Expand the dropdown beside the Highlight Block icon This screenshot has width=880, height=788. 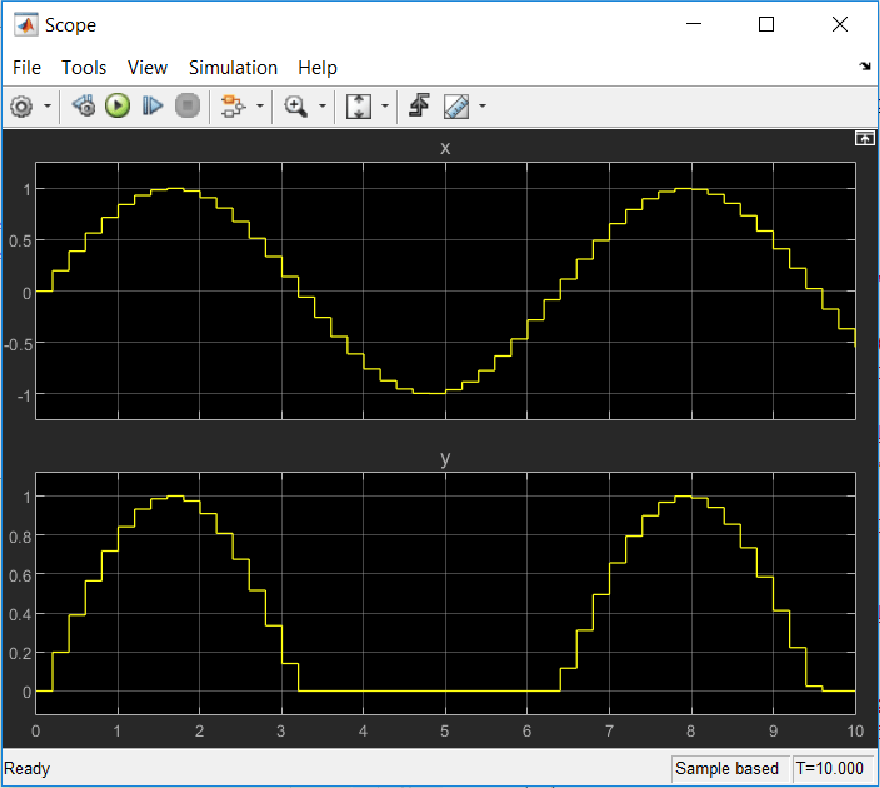(x=259, y=106)
